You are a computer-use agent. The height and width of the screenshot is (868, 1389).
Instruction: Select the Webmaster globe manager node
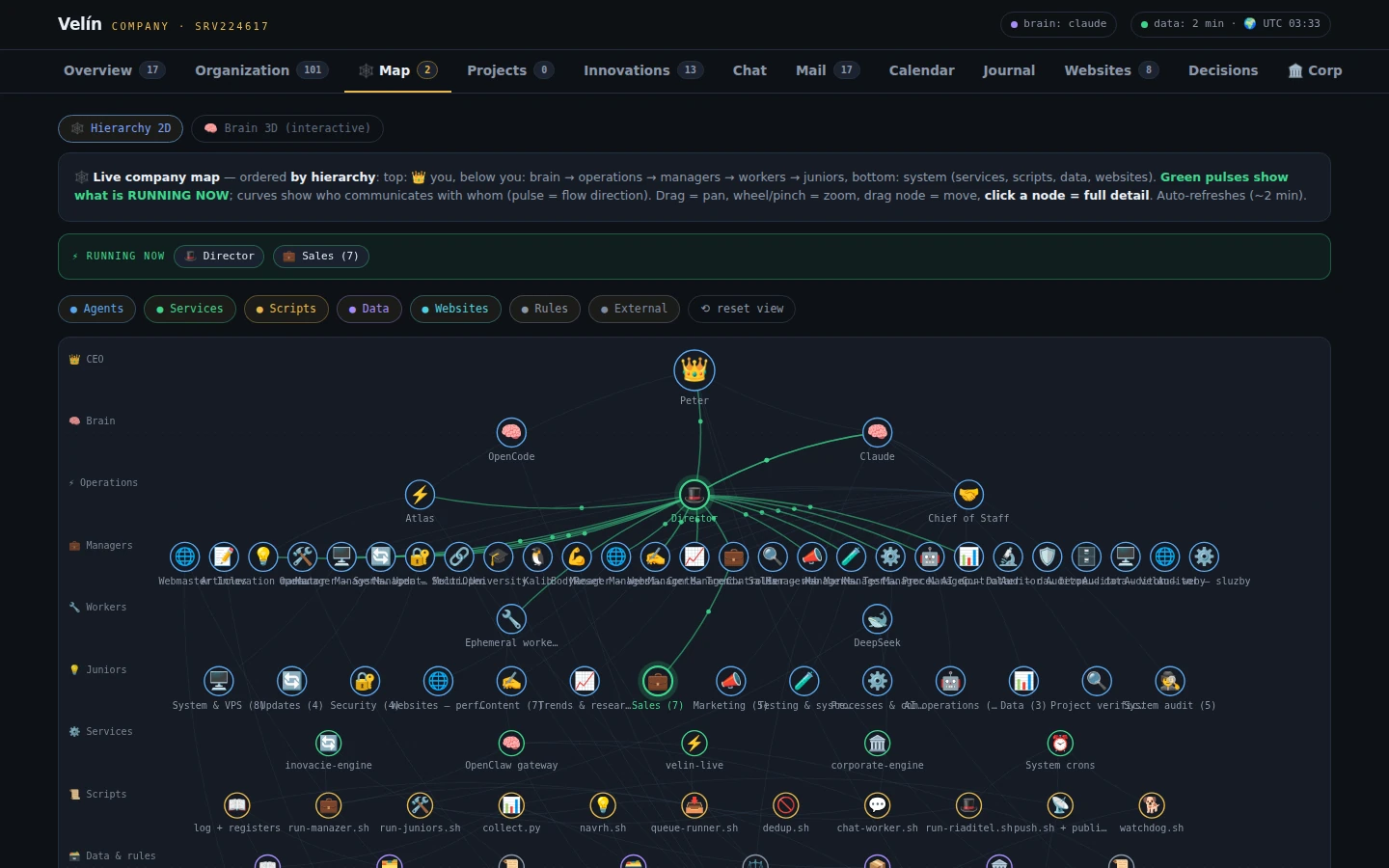[x=184, y=556]
